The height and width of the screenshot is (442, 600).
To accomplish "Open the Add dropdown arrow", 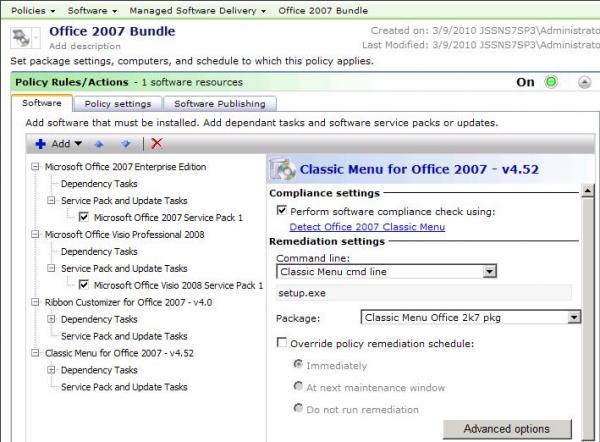I will (x=78, y=144).
